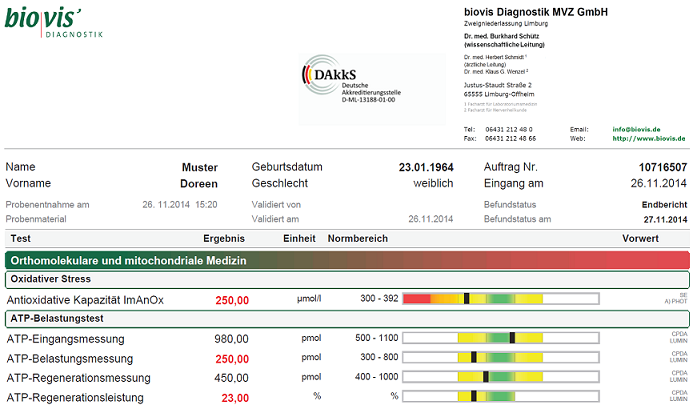The width and height of the screenshot is (697, 413).
Task: Select the norm range '300 - 392'
Action: coord(379,298)
